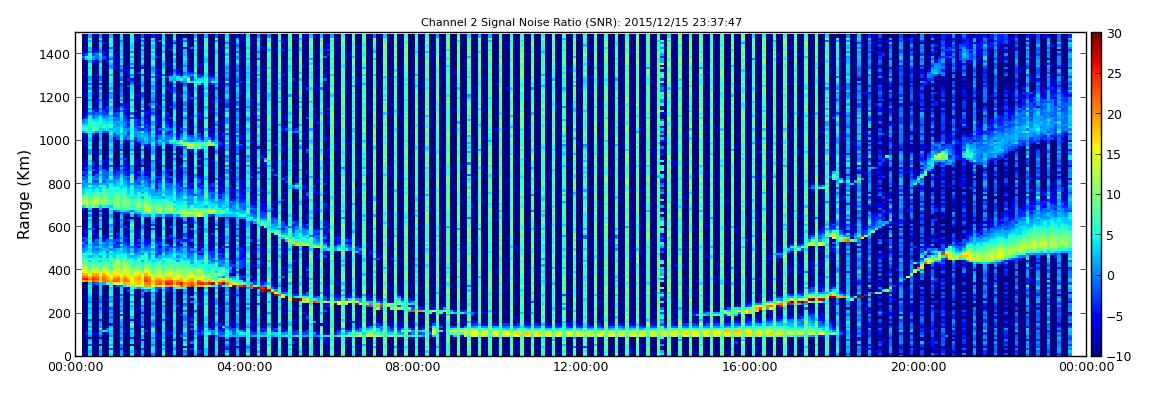Image resolution: width=1150 pixels, height=407 pixels.
Task: Click the colorbar value 15
Action: pos(1115,155)
